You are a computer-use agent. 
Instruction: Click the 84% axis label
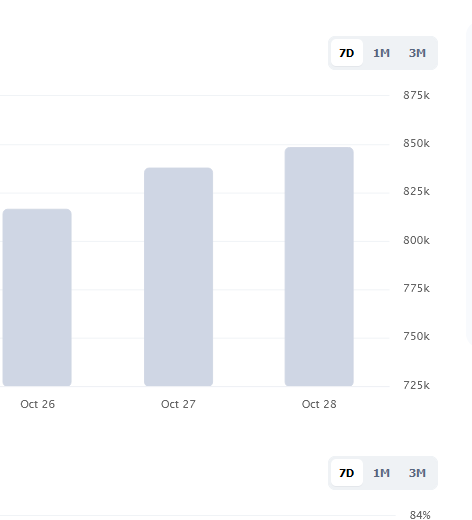tap(420, 515)
